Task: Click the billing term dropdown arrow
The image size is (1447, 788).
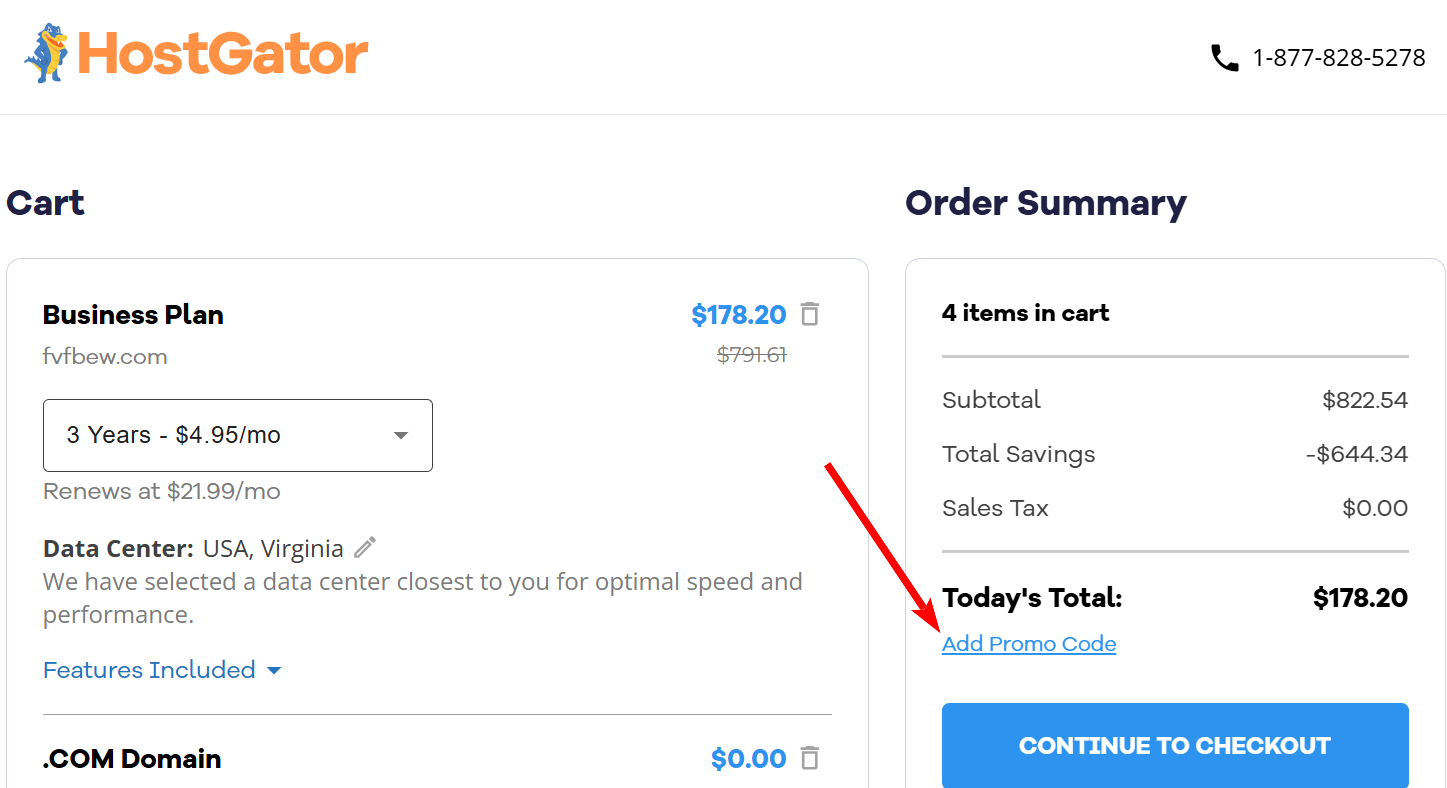Action: pyautogui.click(x=400, y=435)
